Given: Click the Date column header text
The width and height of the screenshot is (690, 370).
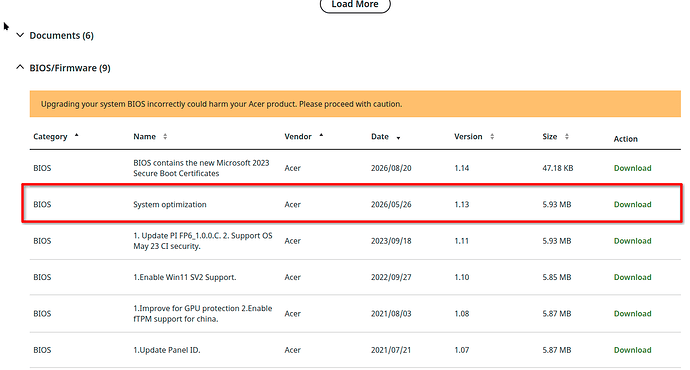Looking at the screenshot, I should 380,136.
